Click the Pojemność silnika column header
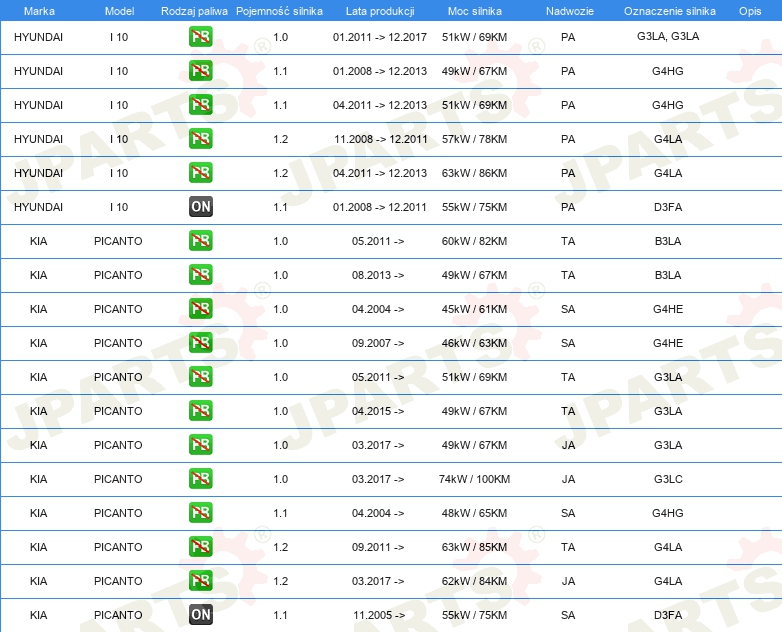 pyautogui.click(x=279, y=11)
